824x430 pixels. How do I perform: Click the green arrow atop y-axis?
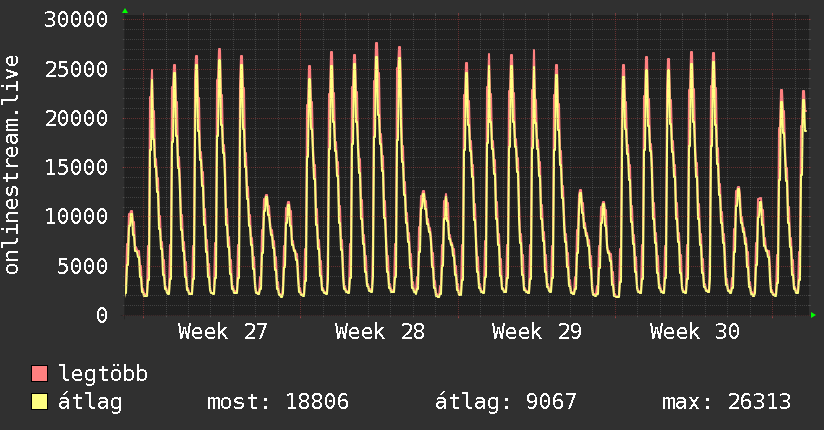tap(125, 11)
